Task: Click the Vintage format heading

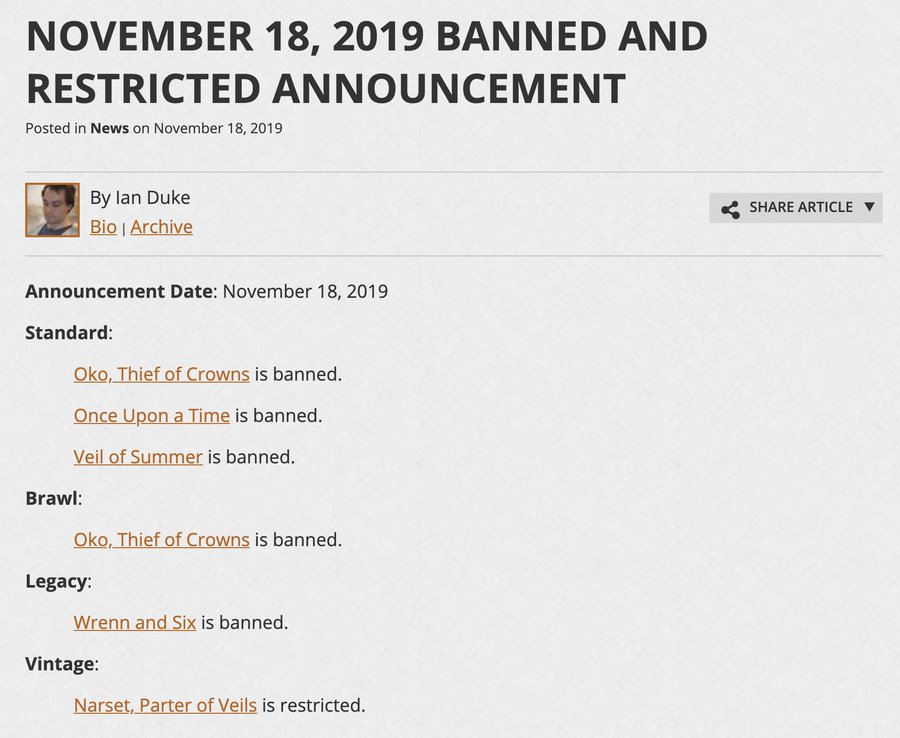Action: (60, 664)
